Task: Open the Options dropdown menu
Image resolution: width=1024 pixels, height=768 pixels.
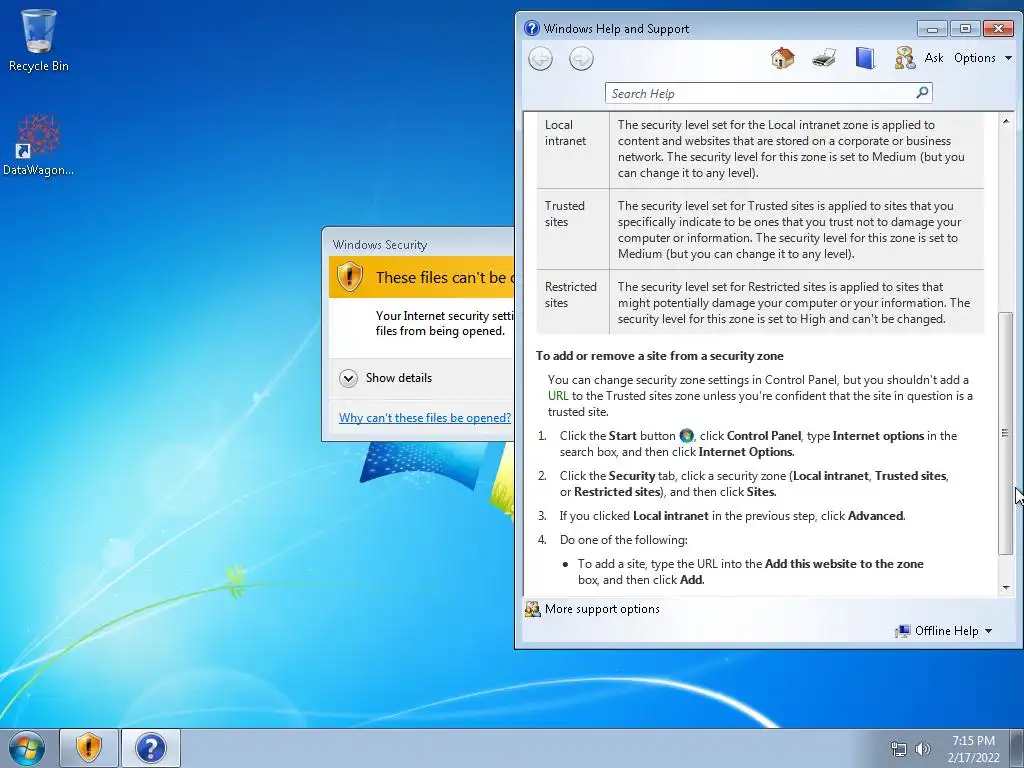Action: 982,58
